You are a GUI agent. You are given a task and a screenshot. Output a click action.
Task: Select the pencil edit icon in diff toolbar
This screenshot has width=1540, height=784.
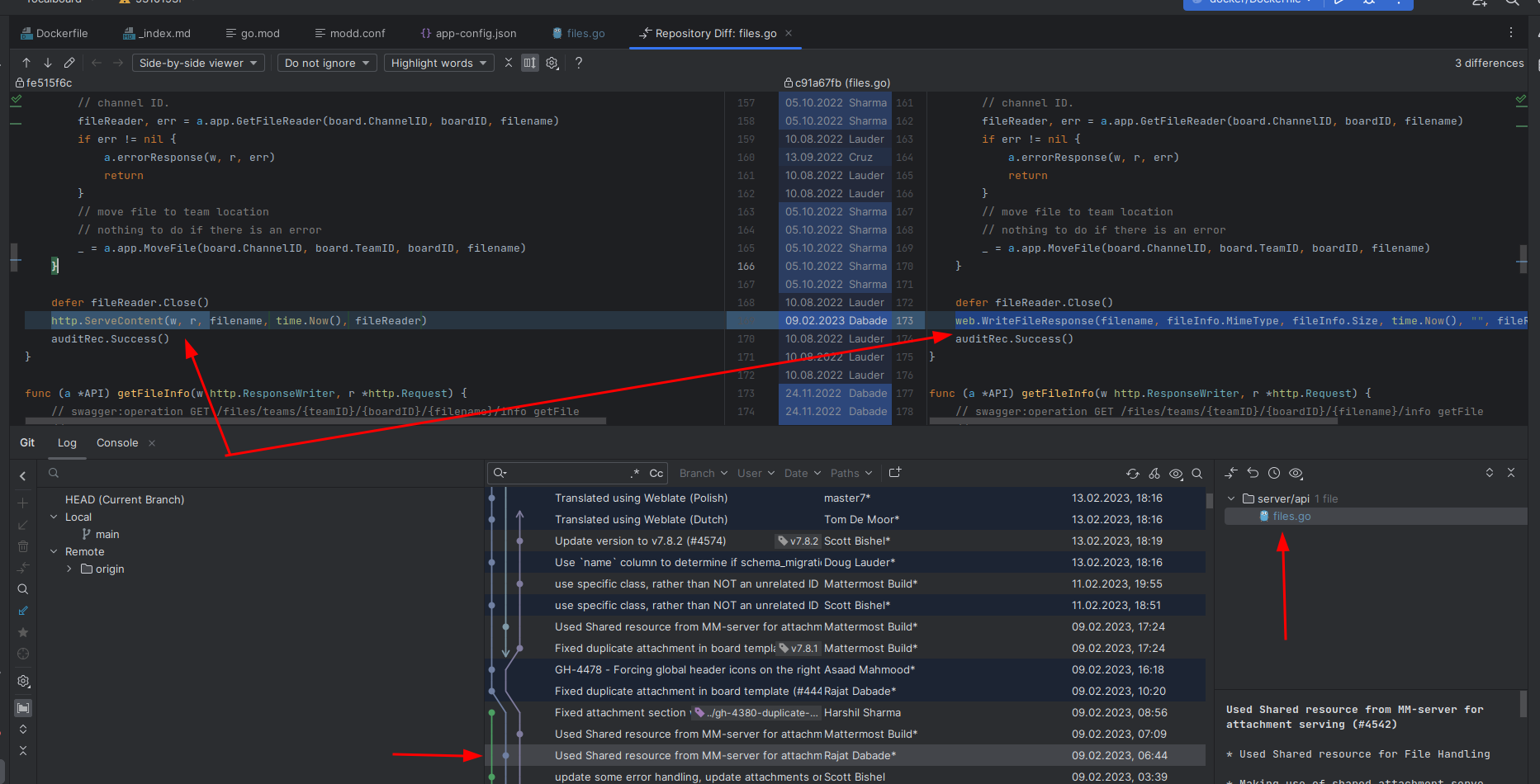[69, 63]
